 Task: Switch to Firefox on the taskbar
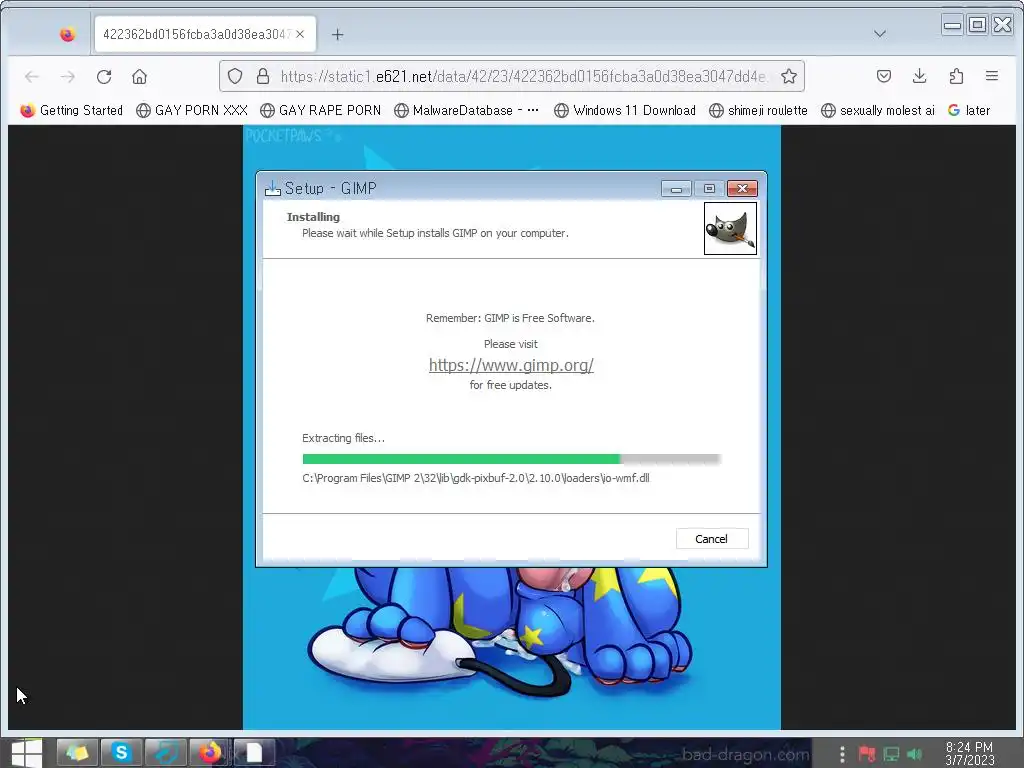tap(210, 753)
